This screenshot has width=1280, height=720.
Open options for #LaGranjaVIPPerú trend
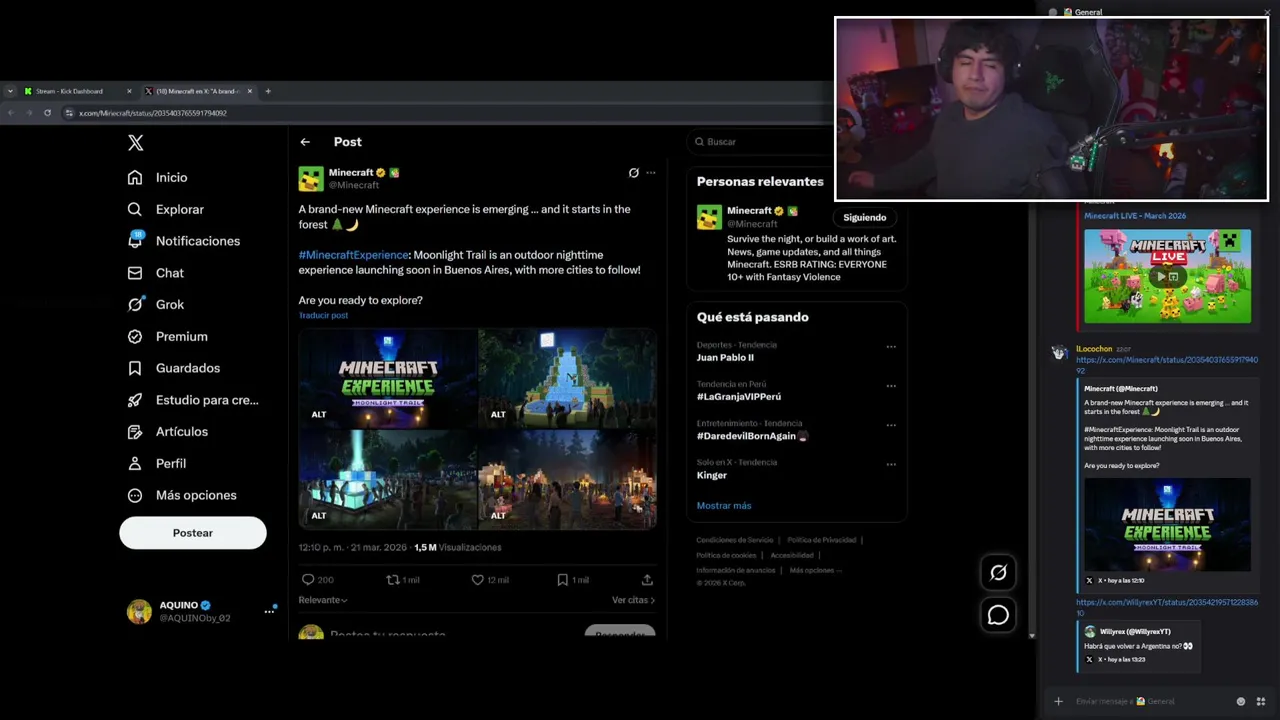(x=891, y=386)
